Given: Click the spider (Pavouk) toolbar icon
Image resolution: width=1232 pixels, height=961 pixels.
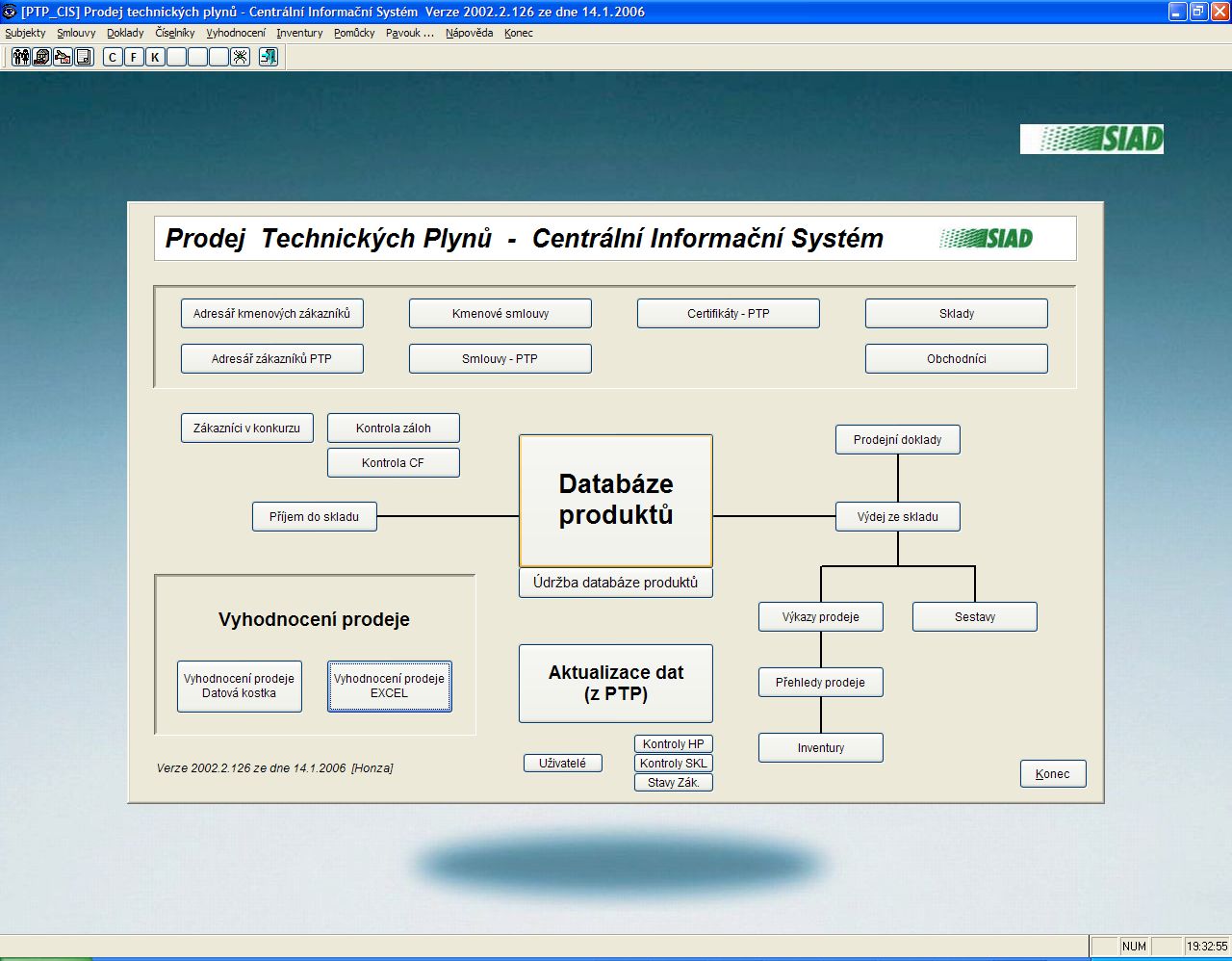Looking at the screenshot, I should click(x=240, y=57).
